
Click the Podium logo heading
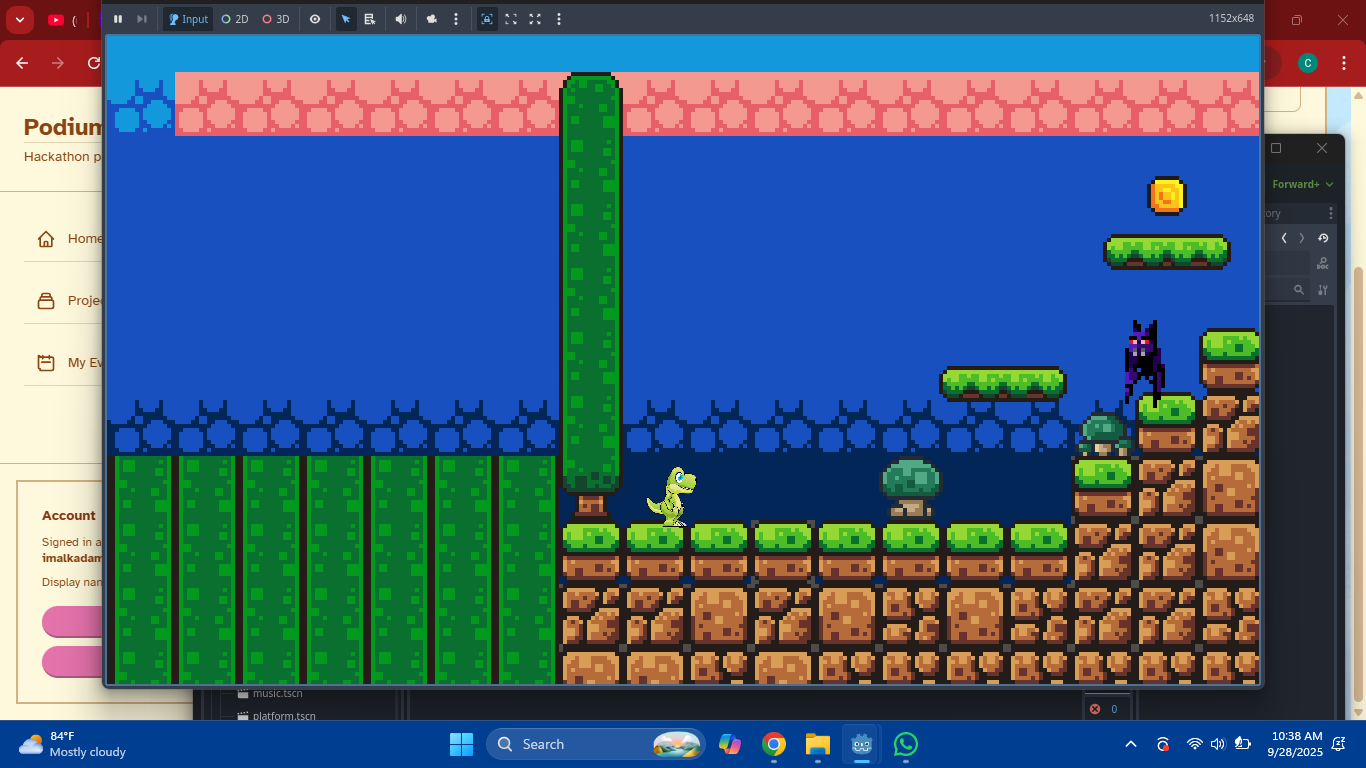pyautogui.click(x=63, y=127)
